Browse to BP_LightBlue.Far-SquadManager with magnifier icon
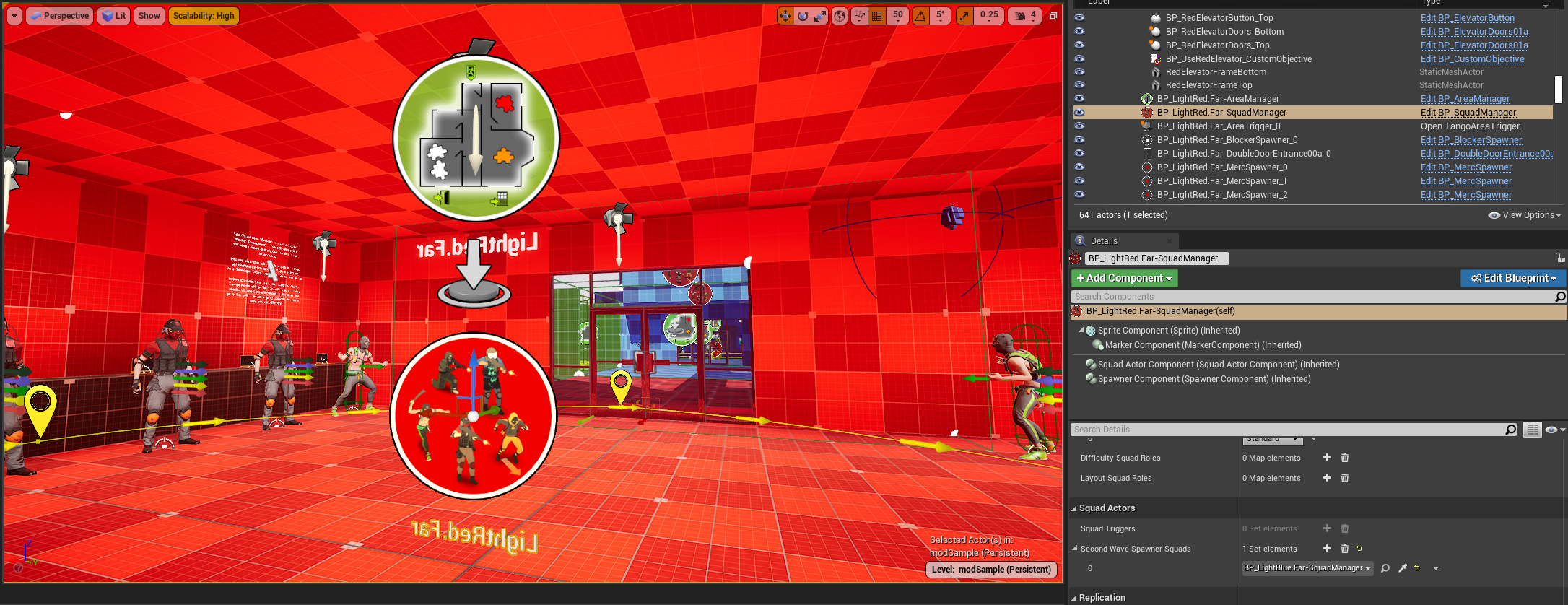 click(1385, 568)
